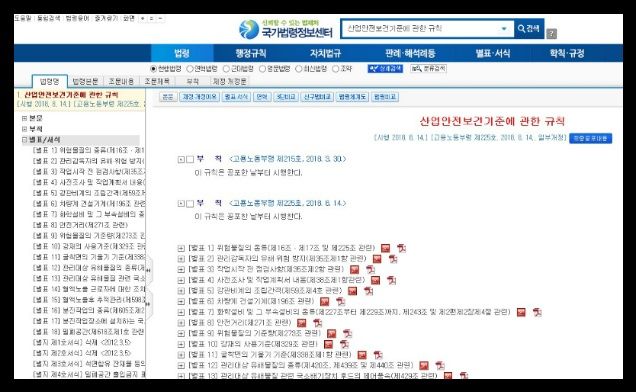Download HWP file icon for 별표 12

coord(424,366)
